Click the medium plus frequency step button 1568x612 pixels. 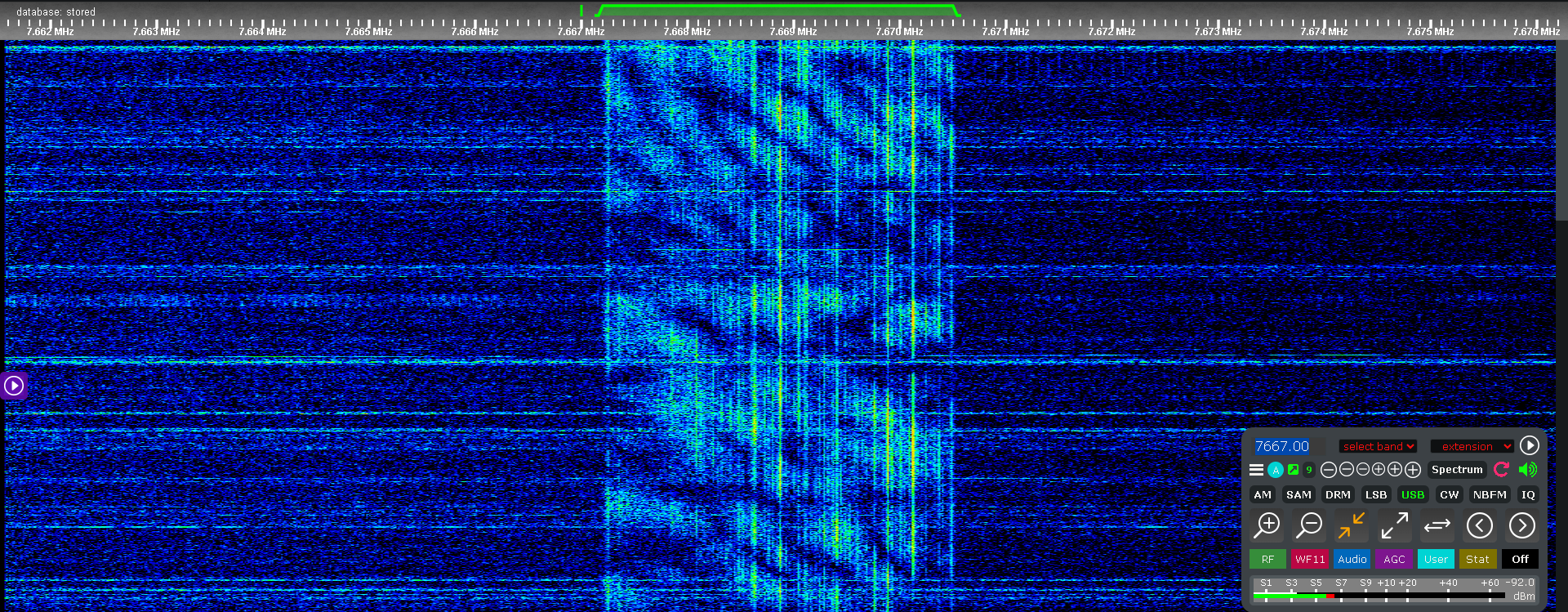point(1395,470)
